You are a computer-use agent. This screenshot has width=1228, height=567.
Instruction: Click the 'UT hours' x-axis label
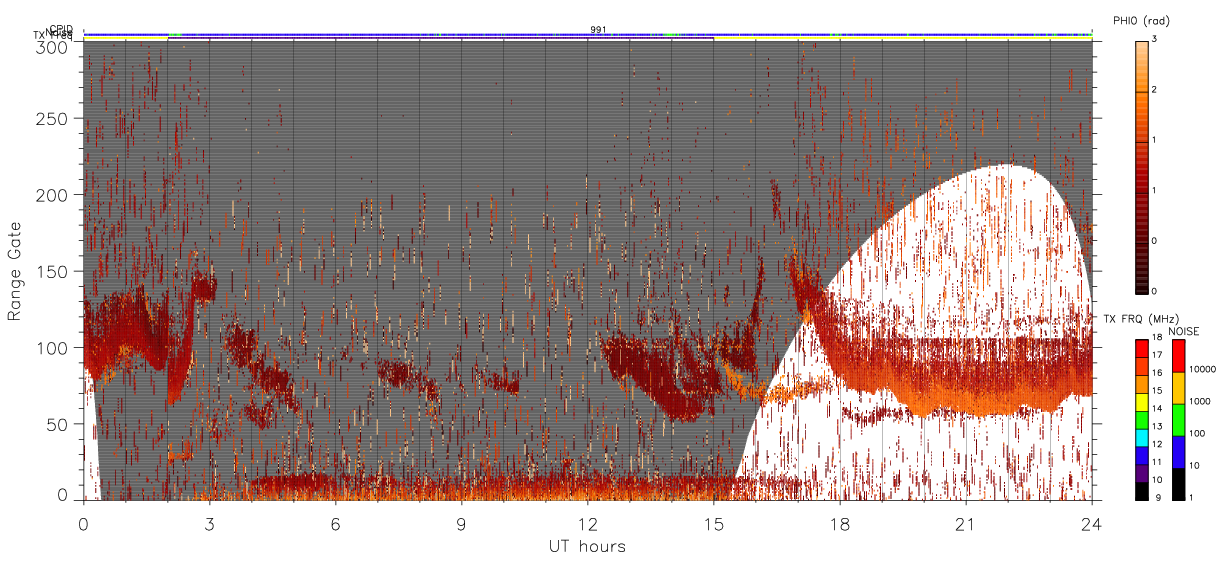point(587,546)
